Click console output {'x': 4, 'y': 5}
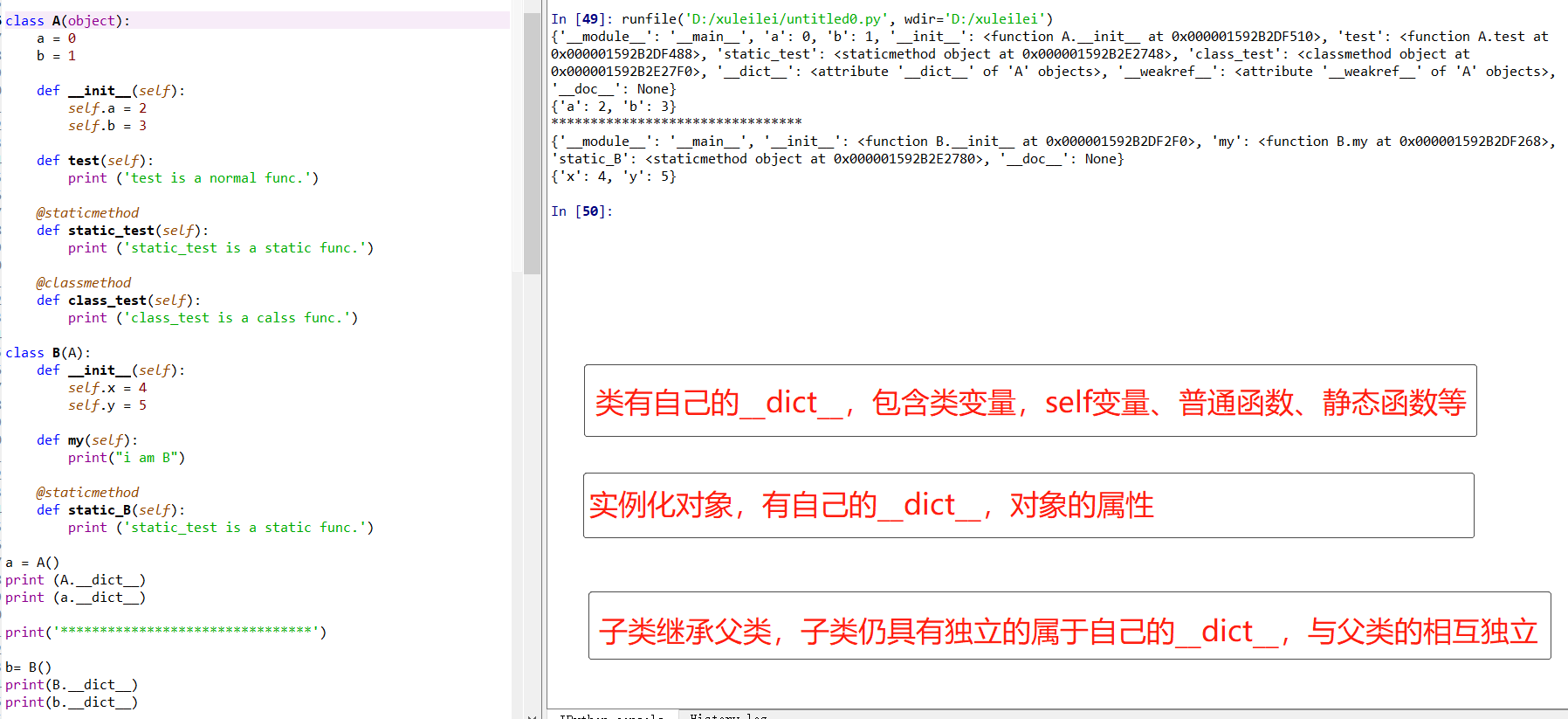Screen dimensions: 1568x719 click(614, 176)
